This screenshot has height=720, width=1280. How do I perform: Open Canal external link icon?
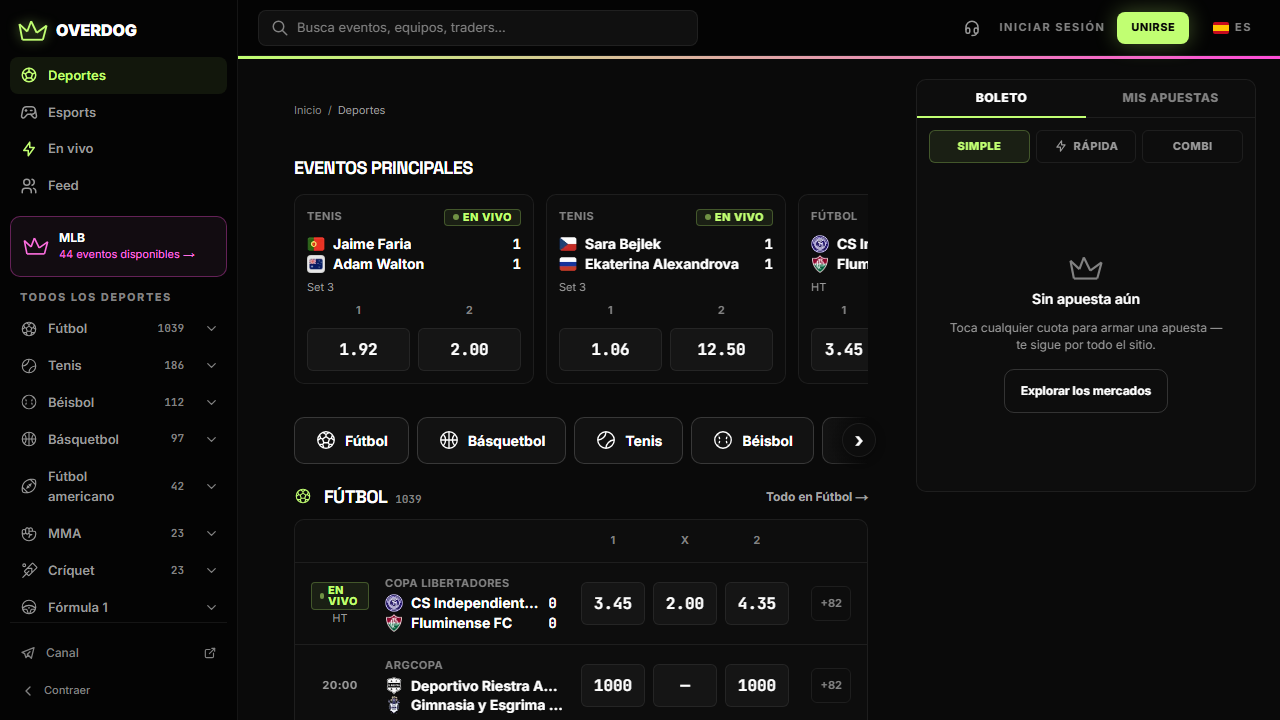click(x=210, y=653)
